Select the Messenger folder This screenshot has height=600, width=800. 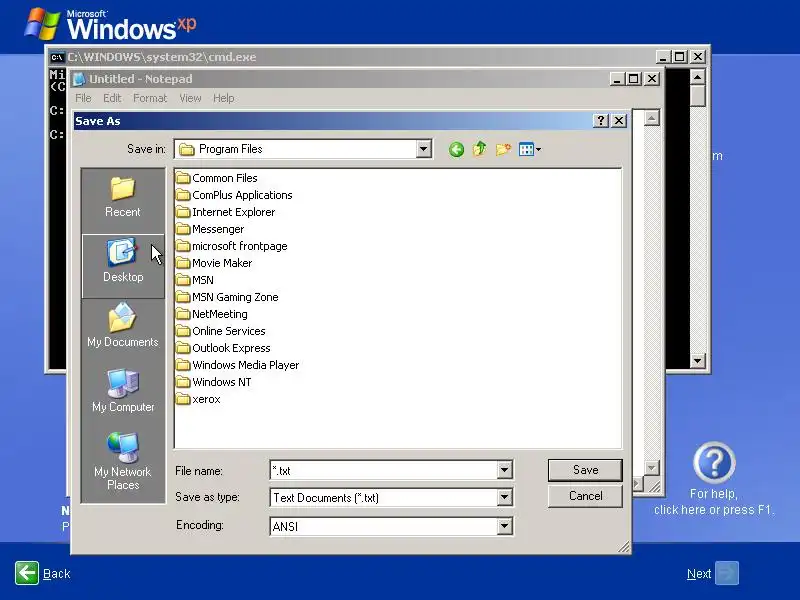click(x=210, y=229)
